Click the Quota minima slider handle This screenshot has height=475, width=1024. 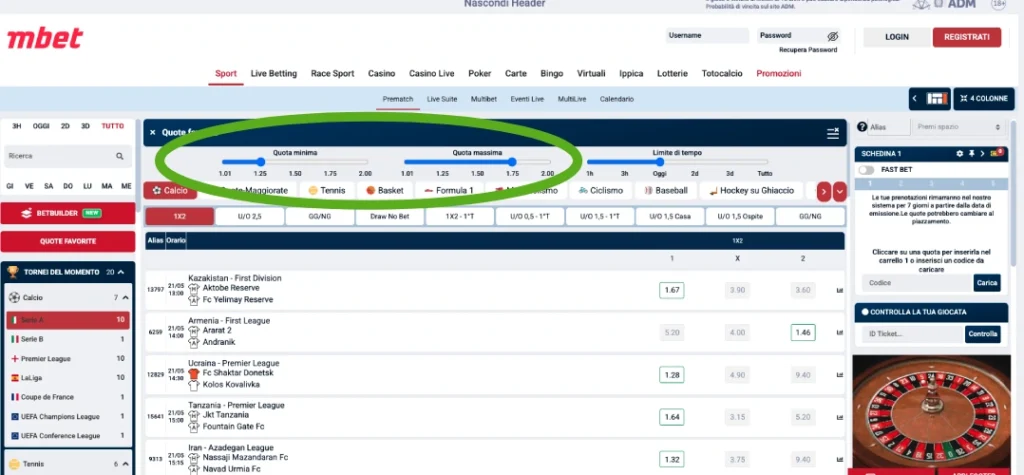(261, 162)
